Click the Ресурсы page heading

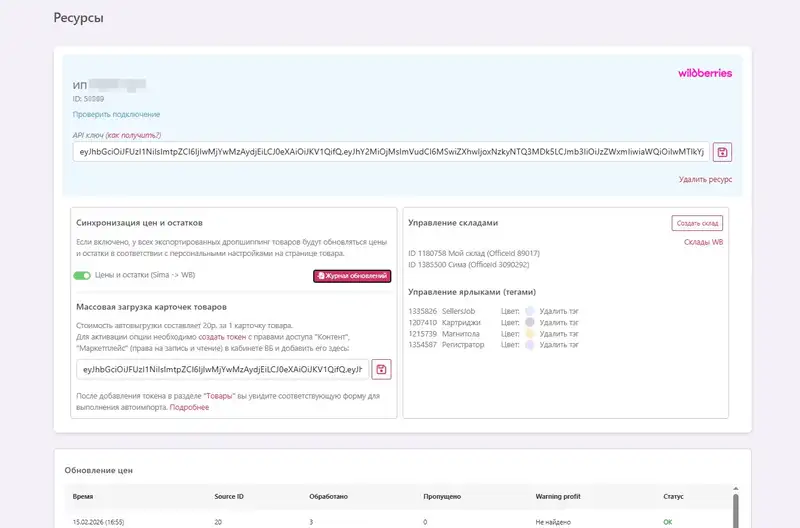(x=79, y=17)
